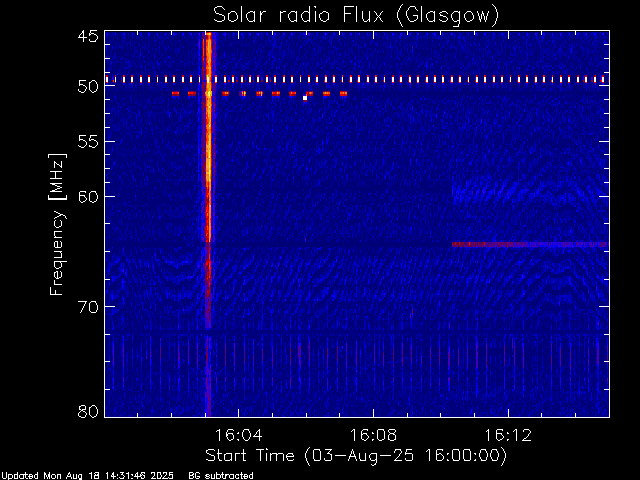The height and width of the screenshot is (480, 640).
Task: Click the 16:08 time tick label
Action: click(x=373, y=435)
